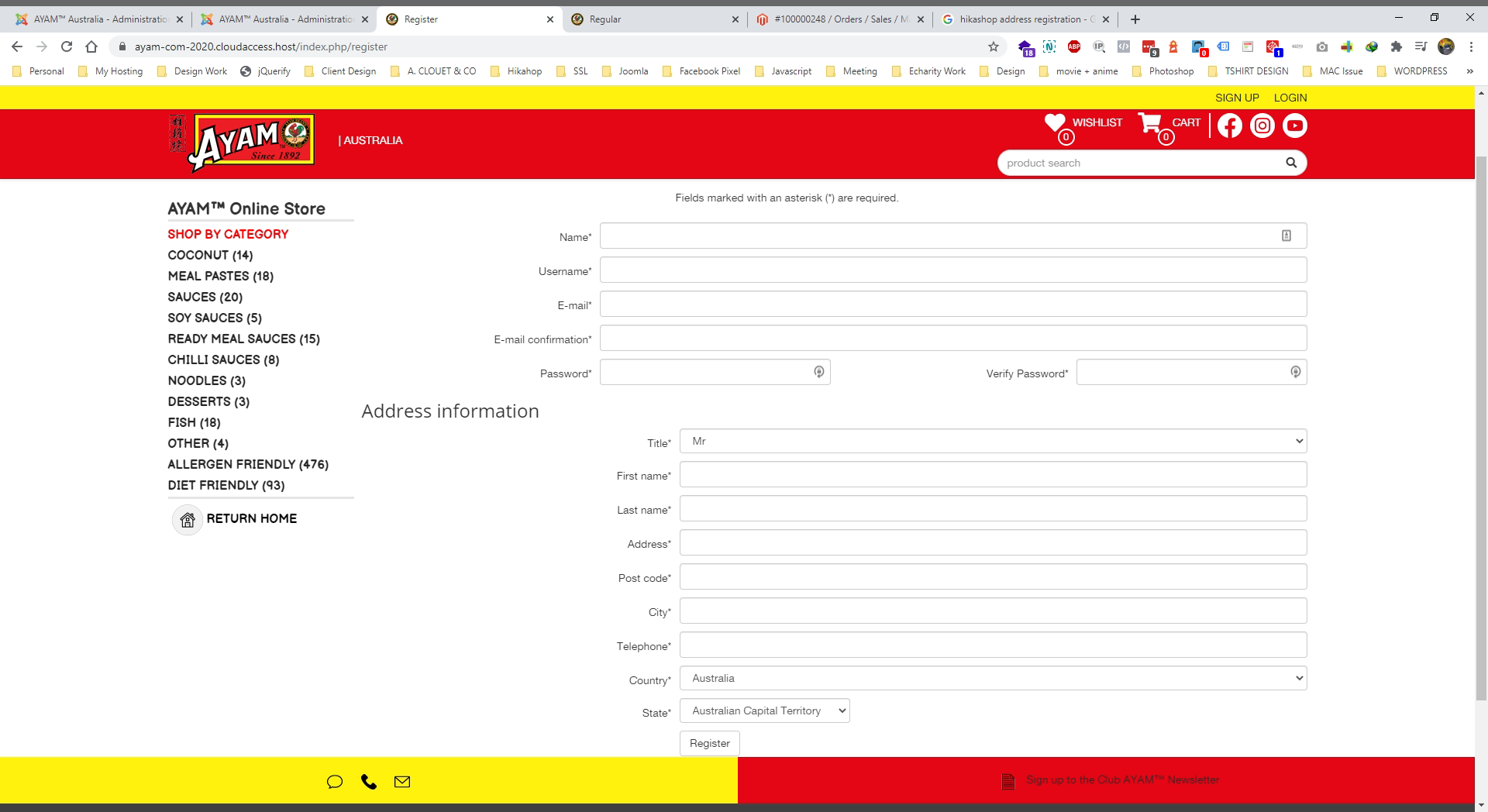Image resolution: width=1488 pixels, height=812 pixels.
Task: Open the Chrome extensions puzzle icon
Action: [x=1397, y=46]
